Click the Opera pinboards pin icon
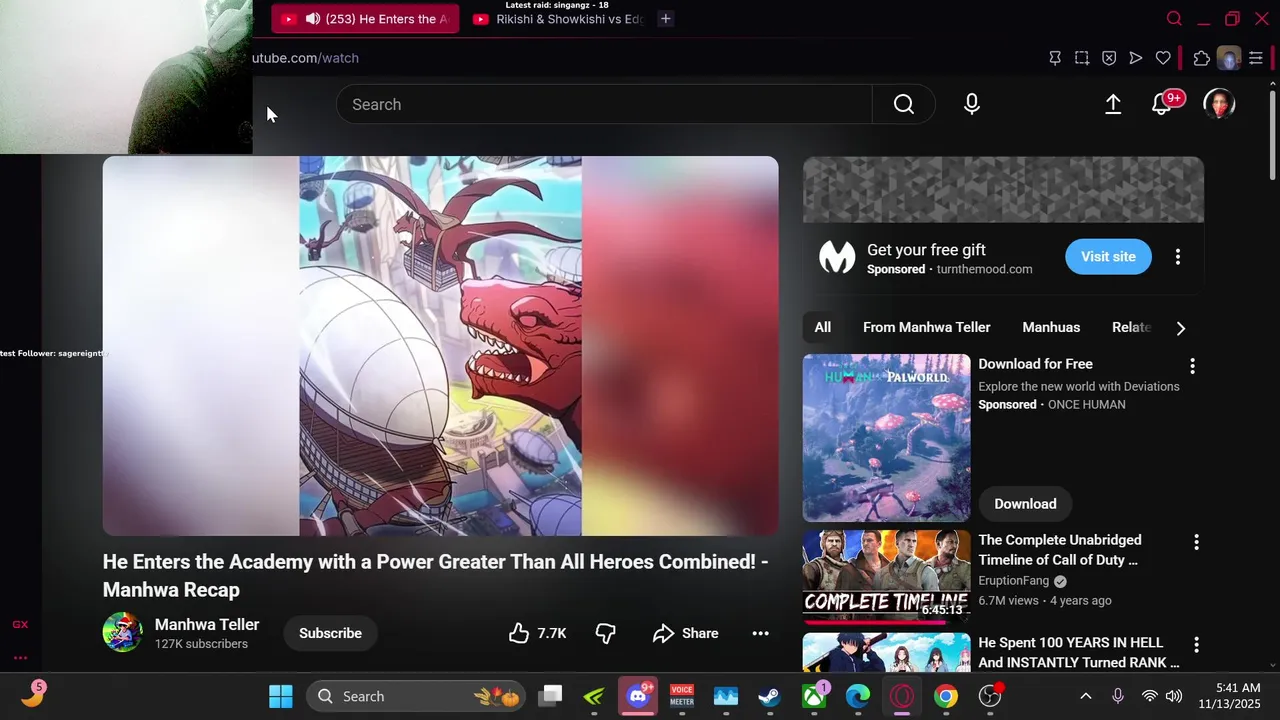This screenshot has width=1280, height=720. point(1055,58)
